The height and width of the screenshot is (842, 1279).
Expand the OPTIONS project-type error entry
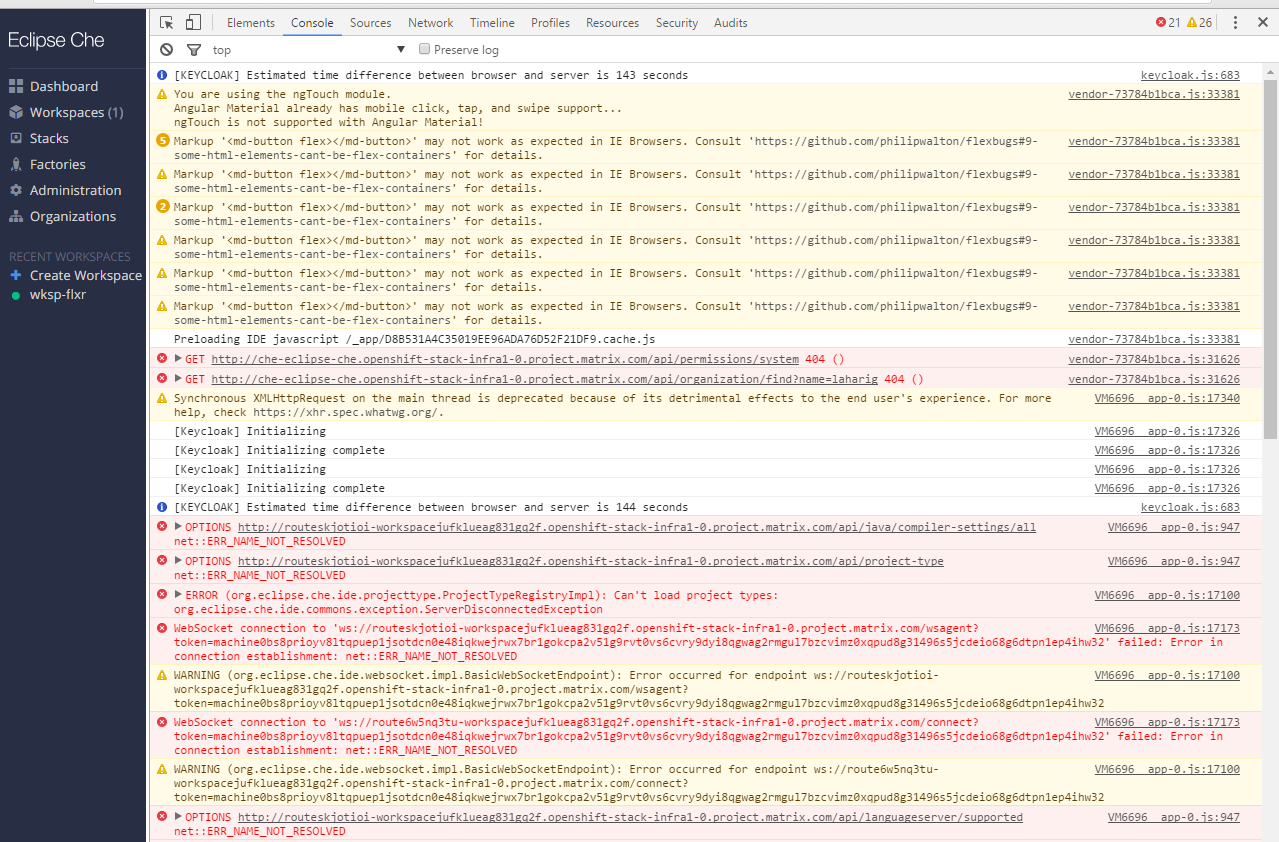click(179, 561)
